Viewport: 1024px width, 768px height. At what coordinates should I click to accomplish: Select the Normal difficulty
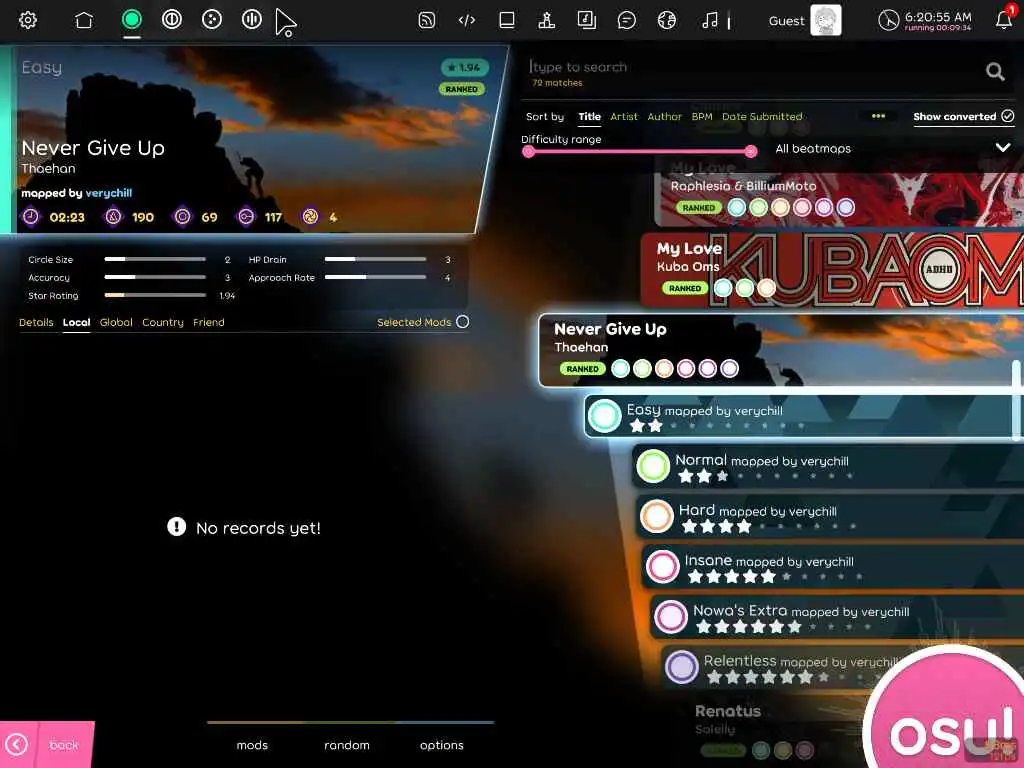tap(827, 466)
